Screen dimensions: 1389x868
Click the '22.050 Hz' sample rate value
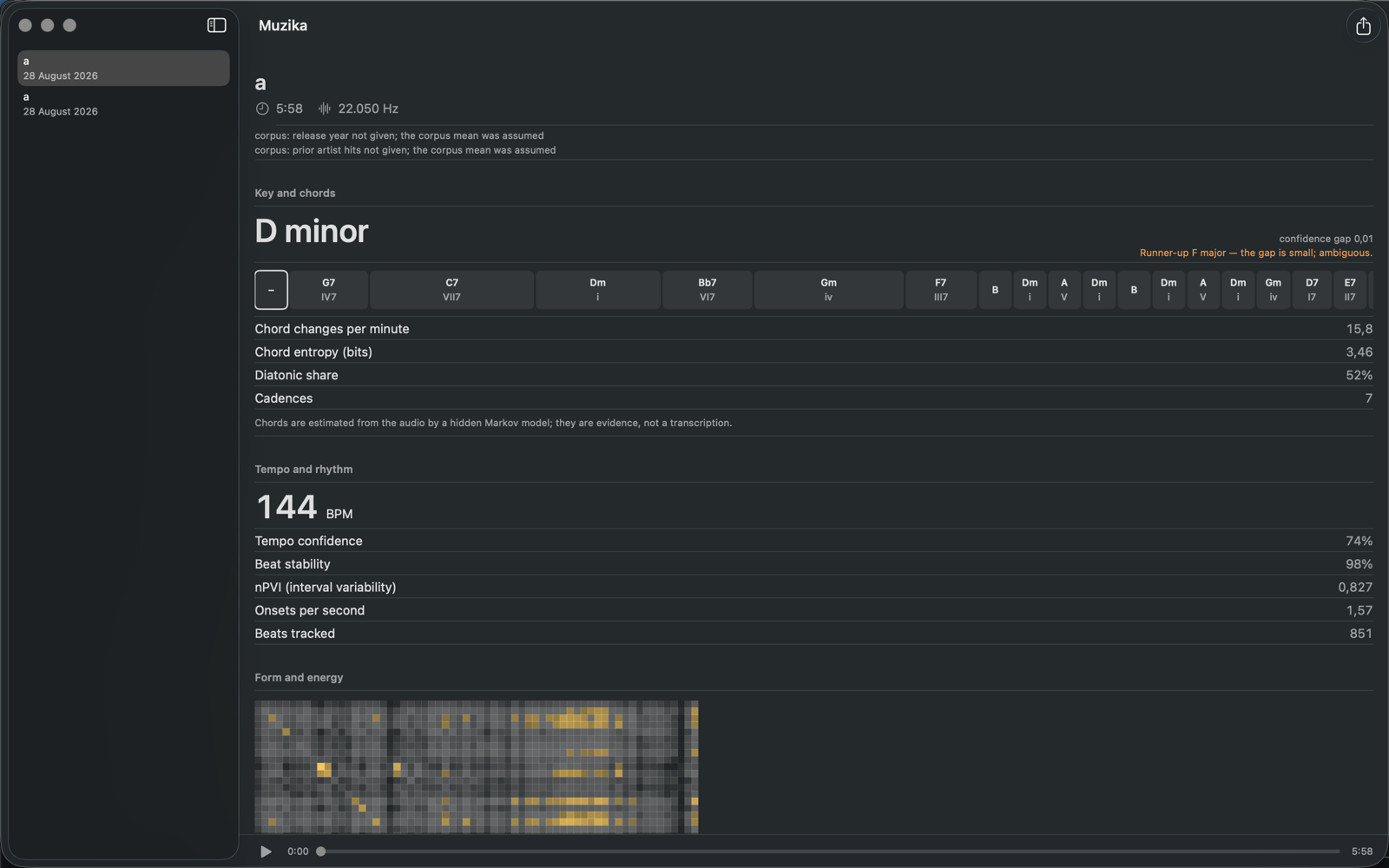368,108
